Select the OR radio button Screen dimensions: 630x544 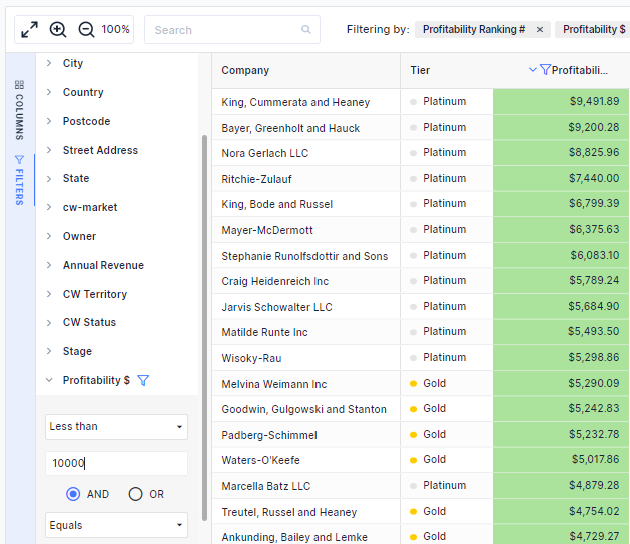[135, 494]
